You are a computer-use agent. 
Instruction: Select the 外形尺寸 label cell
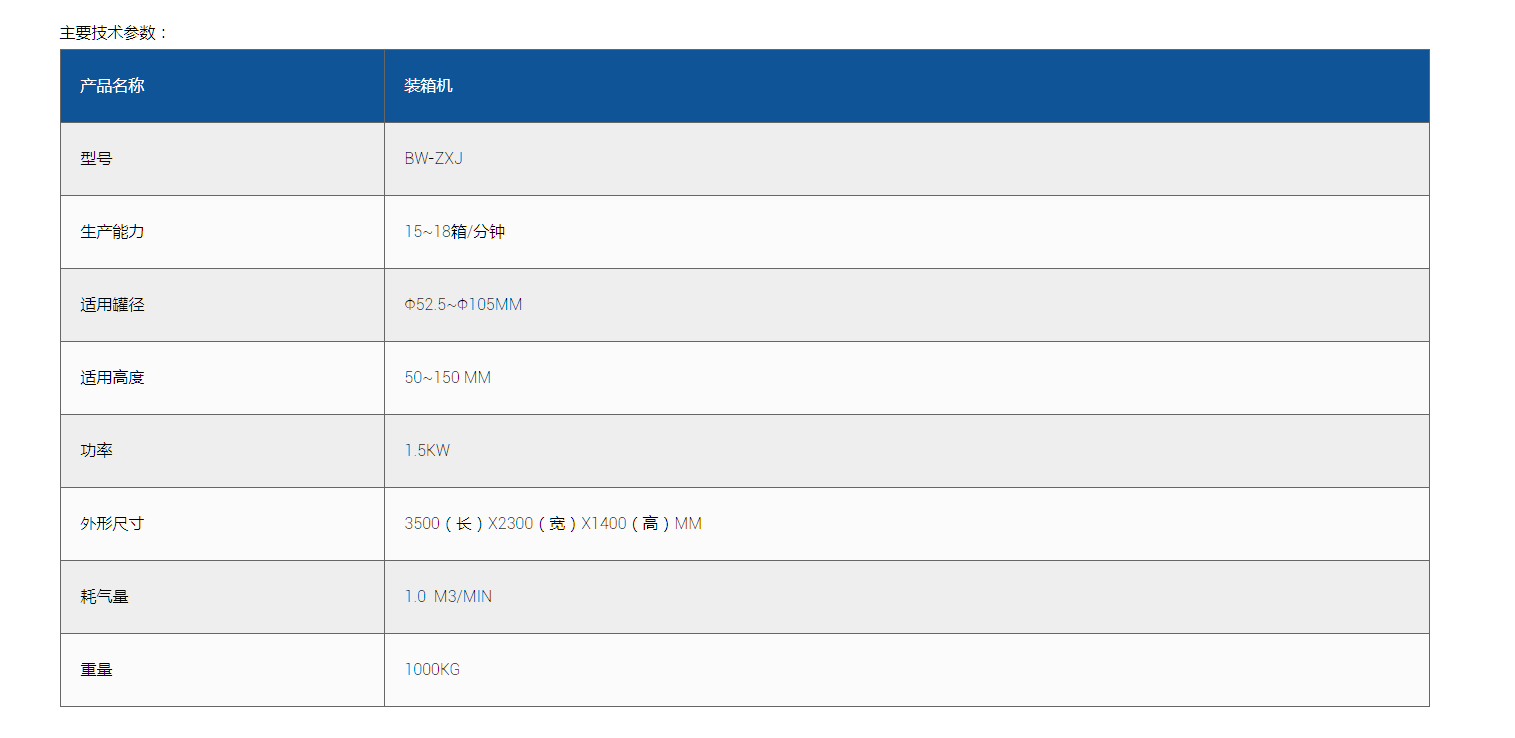112,524
